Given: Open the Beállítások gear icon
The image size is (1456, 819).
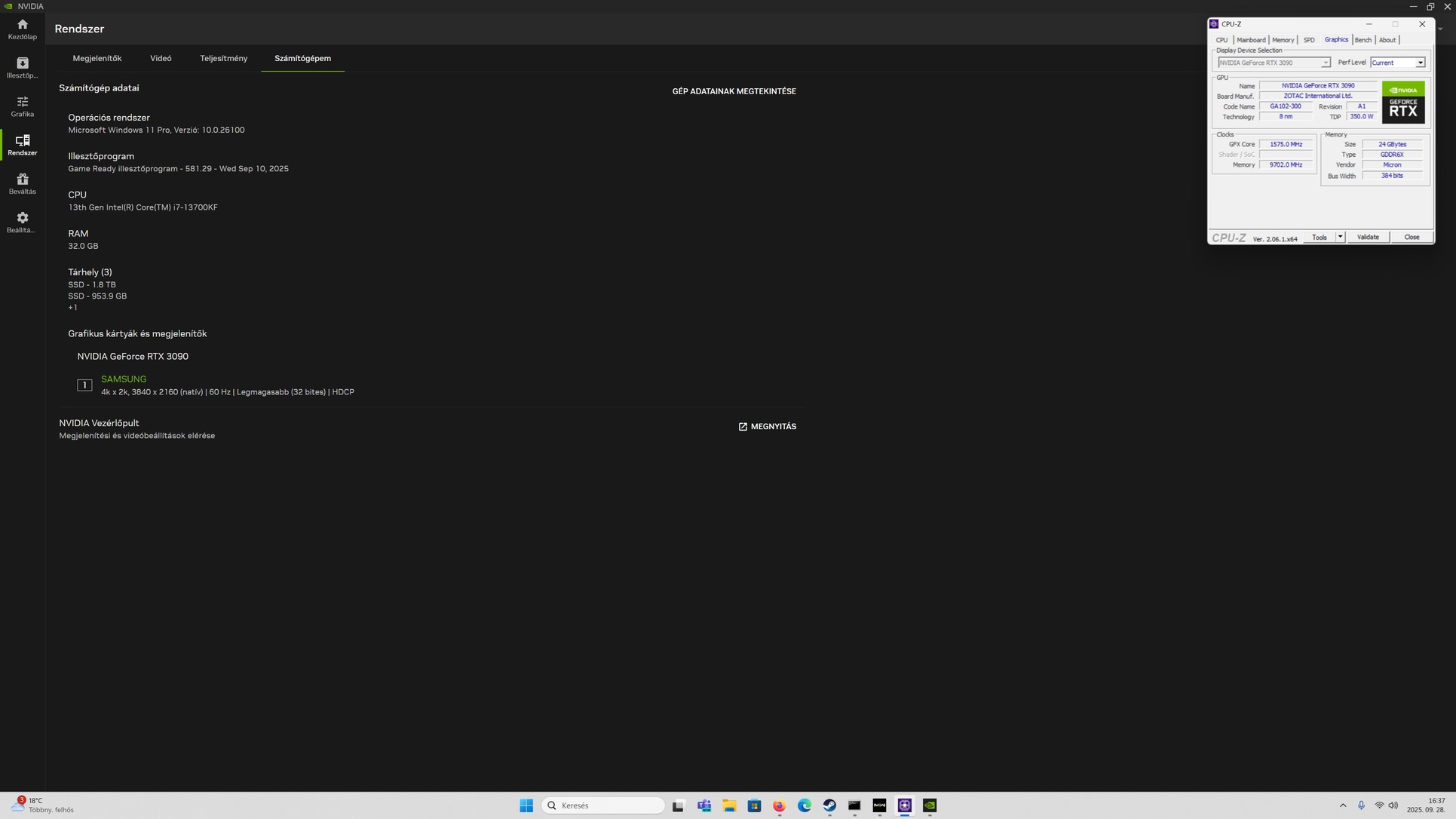Looking at the screenshot, I should pyautogui.click(x=22, y=222).
